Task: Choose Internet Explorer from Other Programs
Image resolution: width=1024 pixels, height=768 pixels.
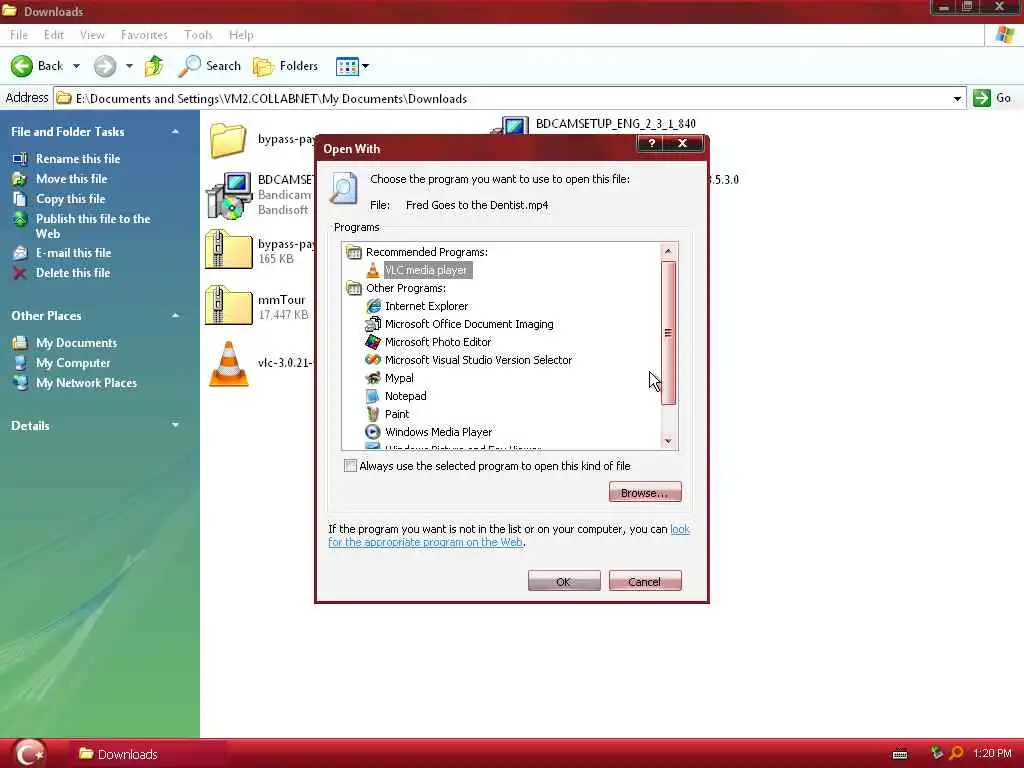Action: click(x=426, y=306)
